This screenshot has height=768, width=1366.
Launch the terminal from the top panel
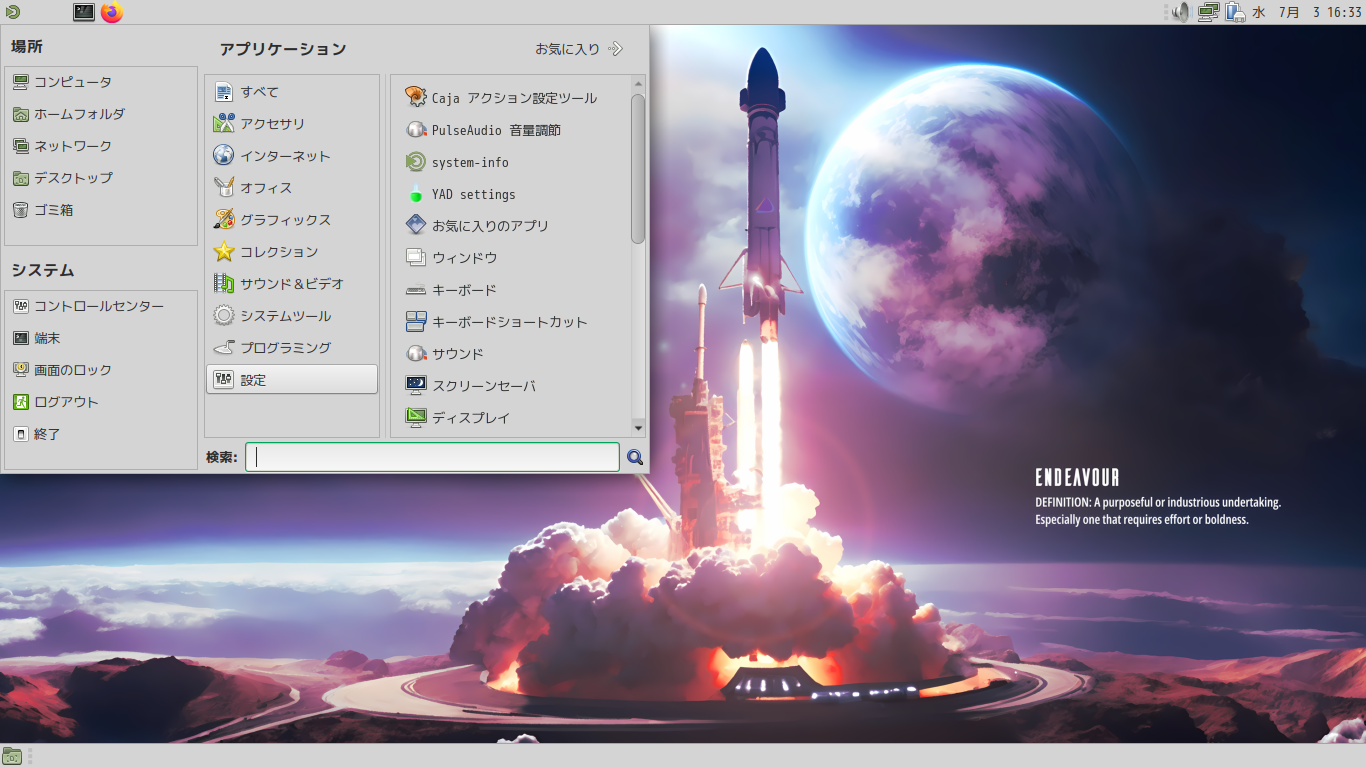click(x=84, y=12)
